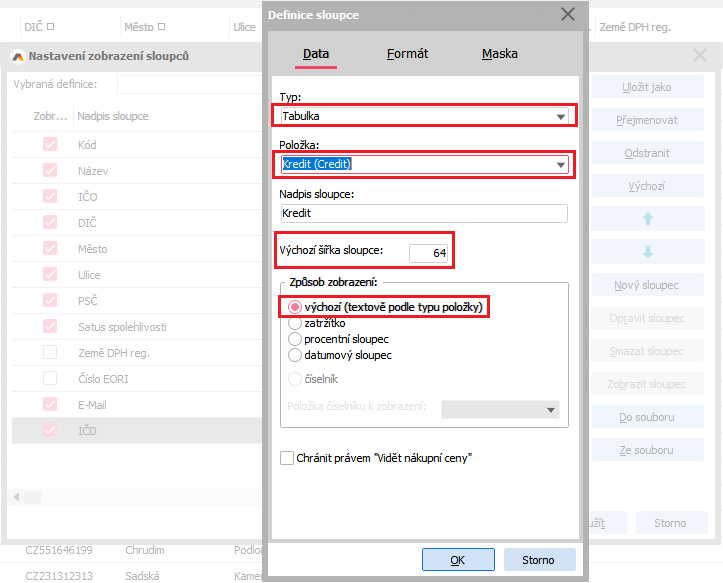Image resolution: width=723 pixels, height=583 pixels.
Task: Confirm with the OK button
Action: [458, 559]
